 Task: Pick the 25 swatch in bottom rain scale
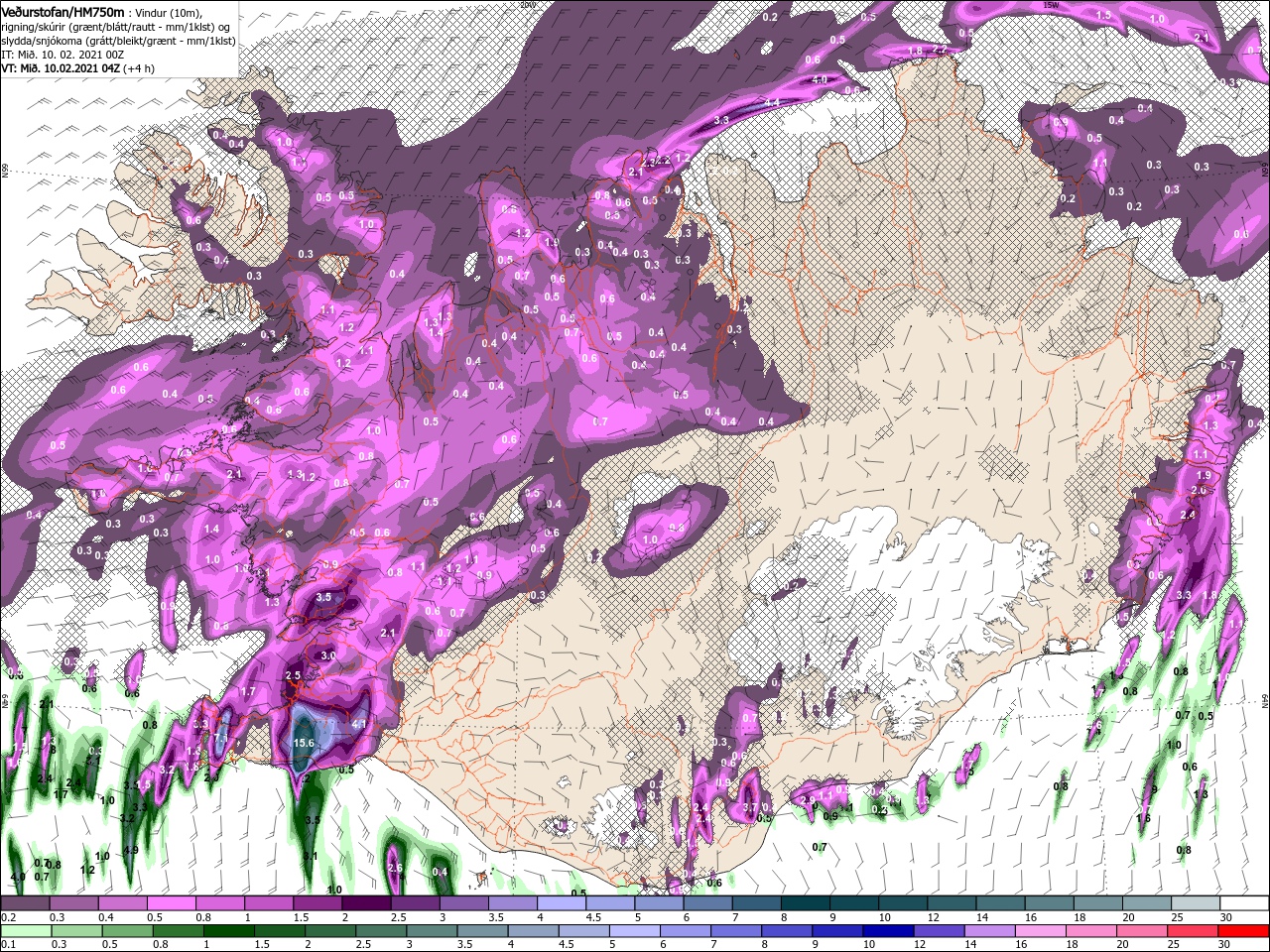[1193, 930]
